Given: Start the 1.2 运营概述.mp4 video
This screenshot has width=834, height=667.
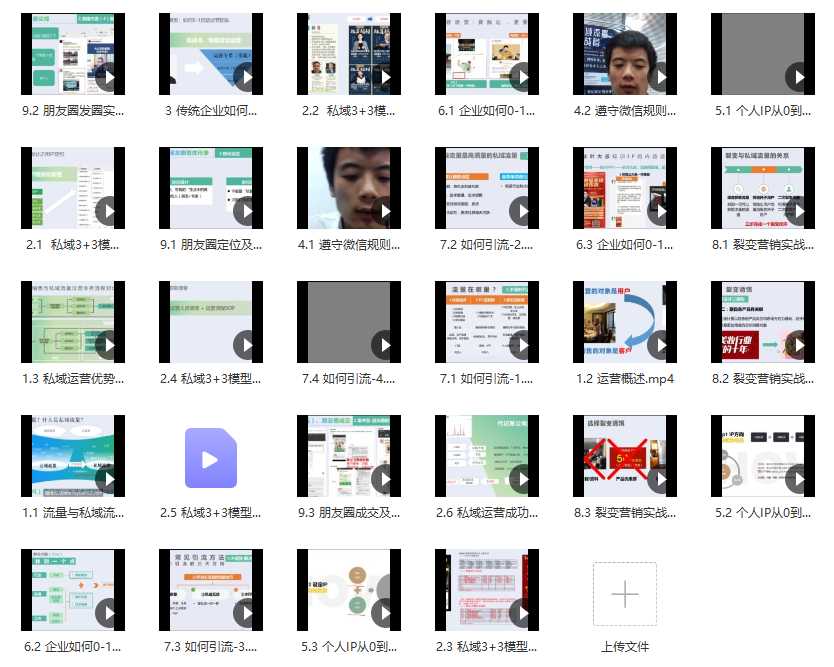Looking at the screenshot, I should point(659,345).
